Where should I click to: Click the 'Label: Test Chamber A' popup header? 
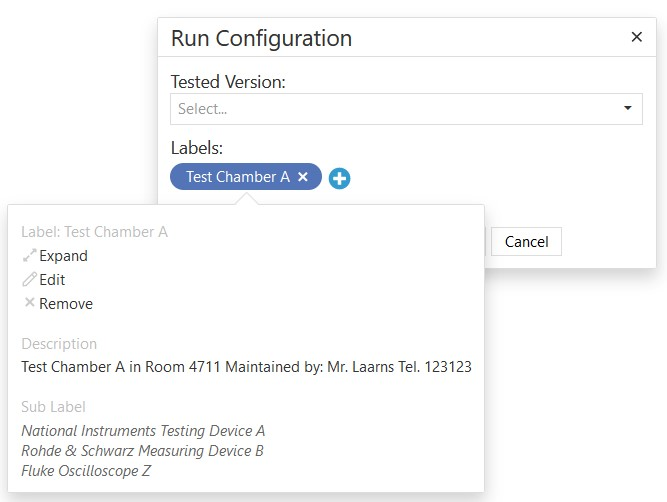94,232
